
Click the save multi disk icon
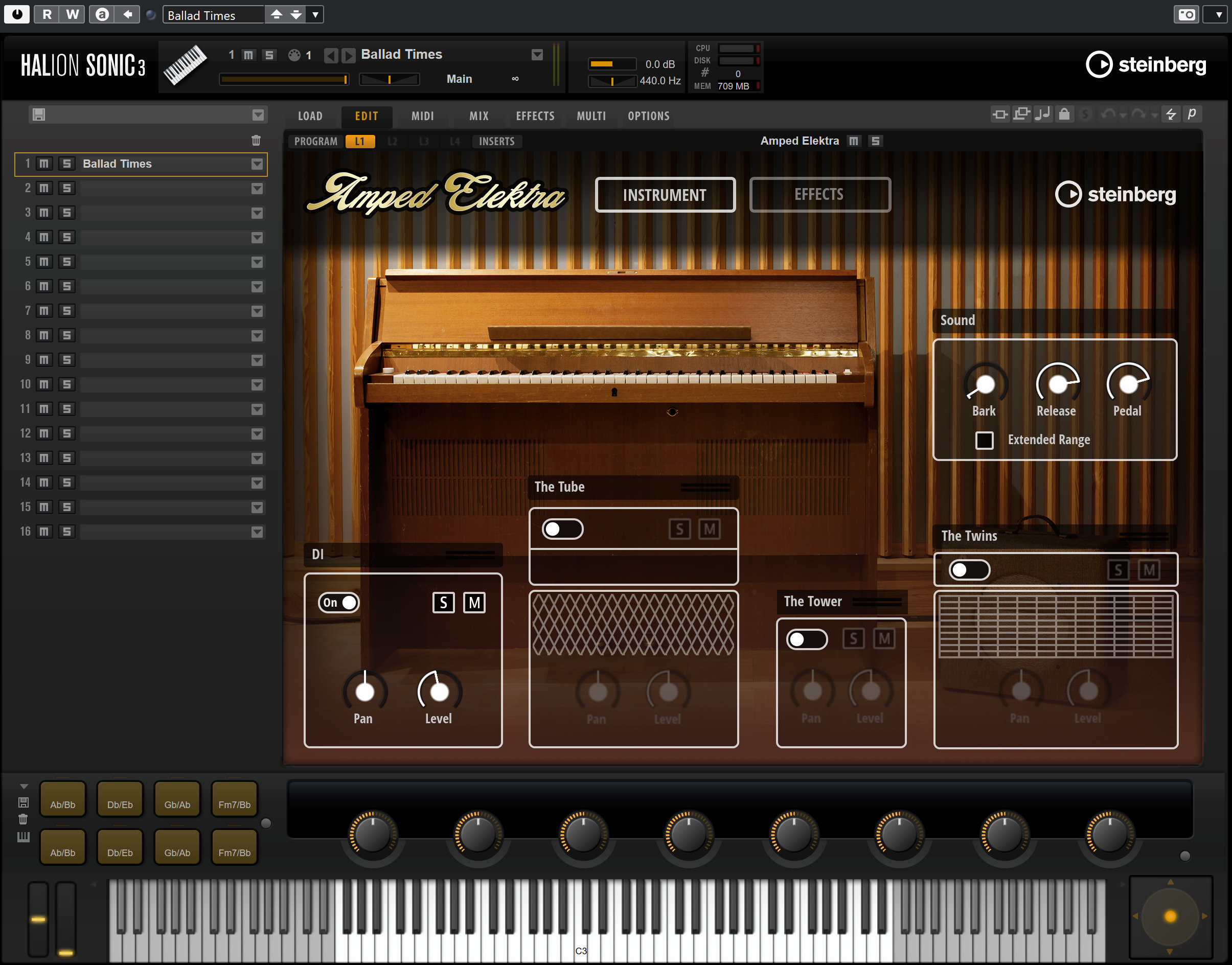[x=38, y=114]
